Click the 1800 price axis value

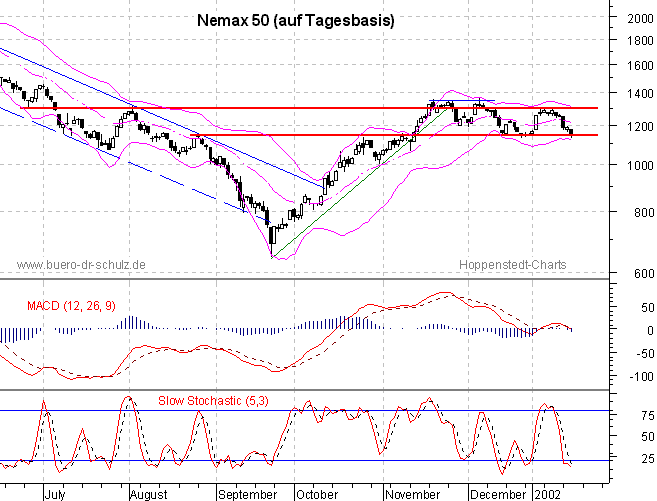pos(640,41)
